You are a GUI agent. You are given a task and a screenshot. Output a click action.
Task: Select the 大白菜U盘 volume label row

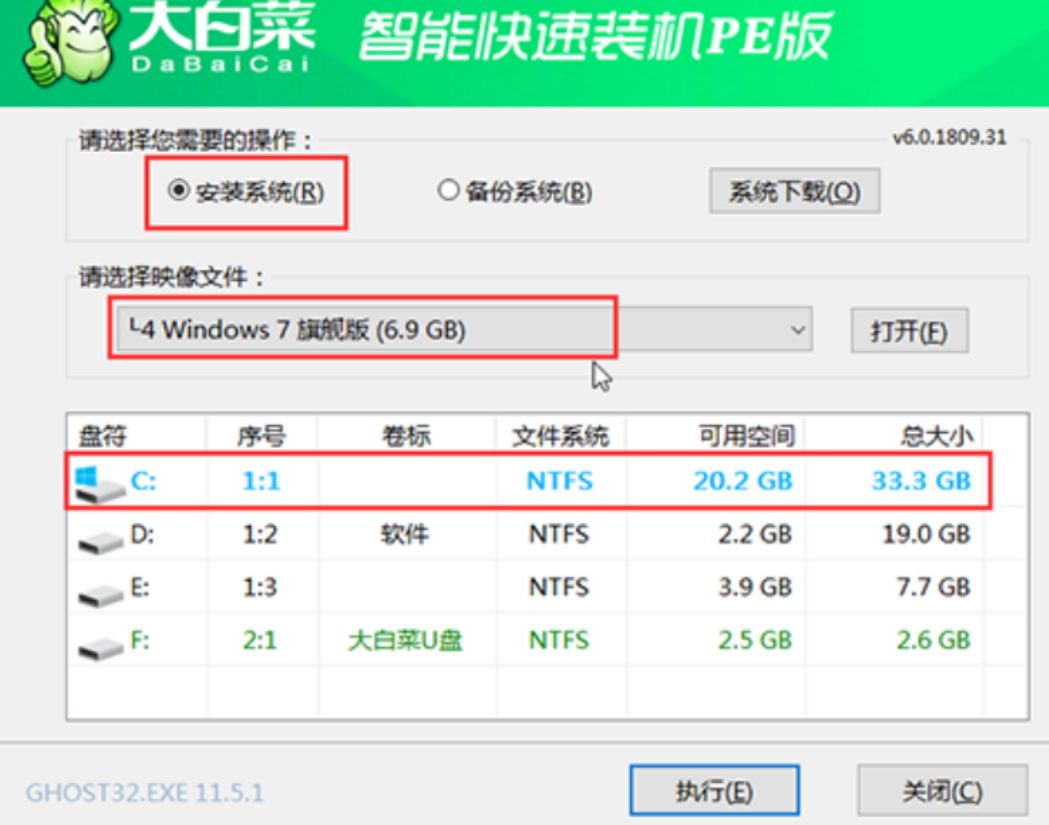pyautogui.click(x=405, y=640)
